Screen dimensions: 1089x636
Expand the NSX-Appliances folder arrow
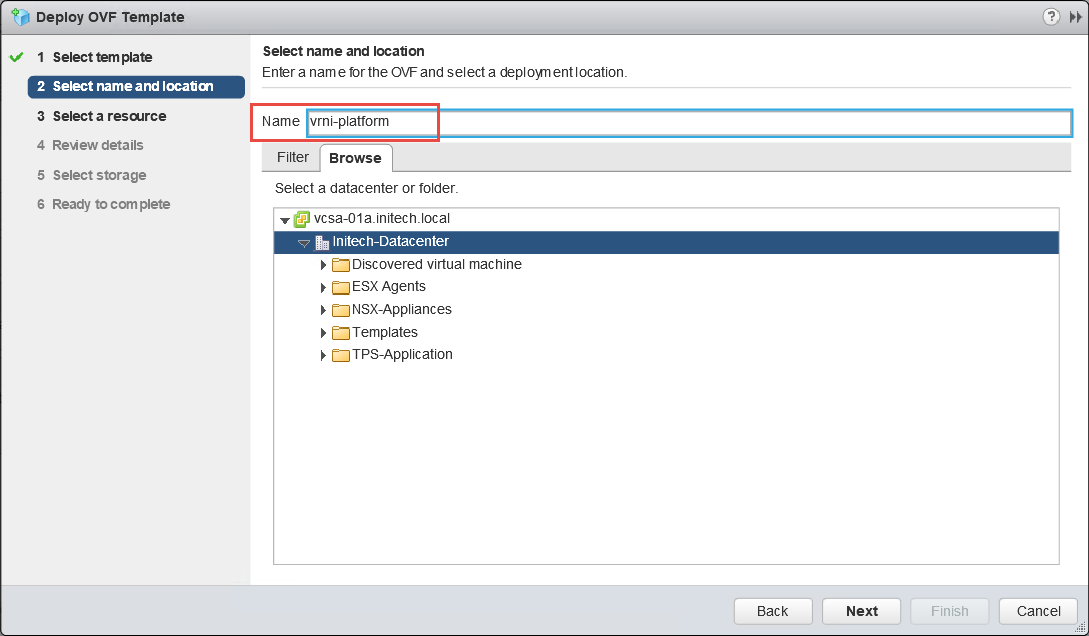click(x=324, y=310)
